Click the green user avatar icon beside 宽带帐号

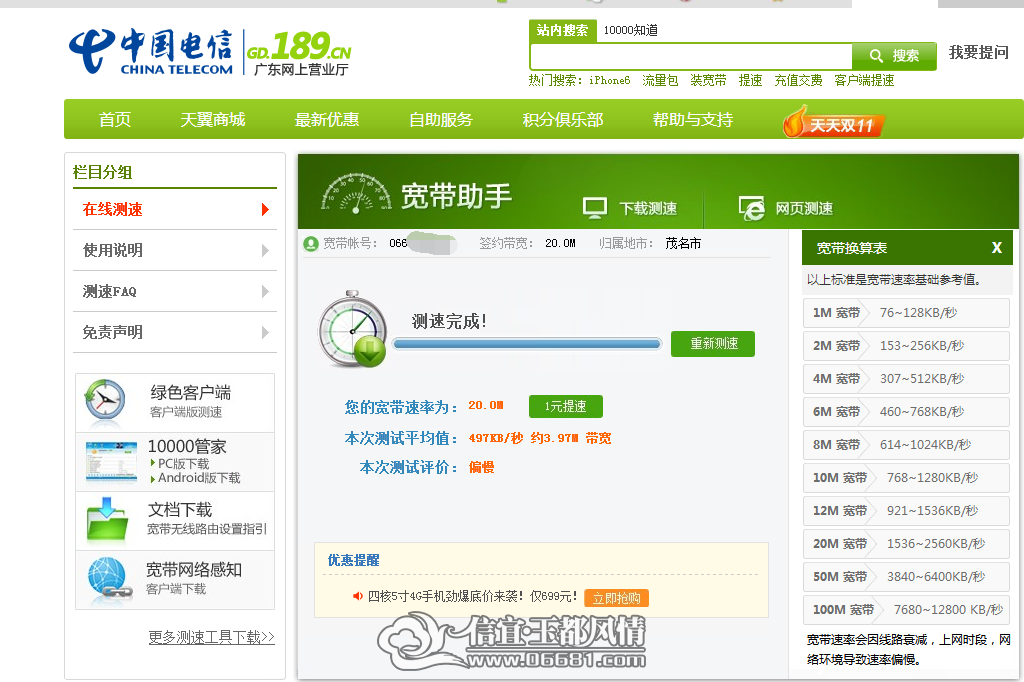(311, 244)
